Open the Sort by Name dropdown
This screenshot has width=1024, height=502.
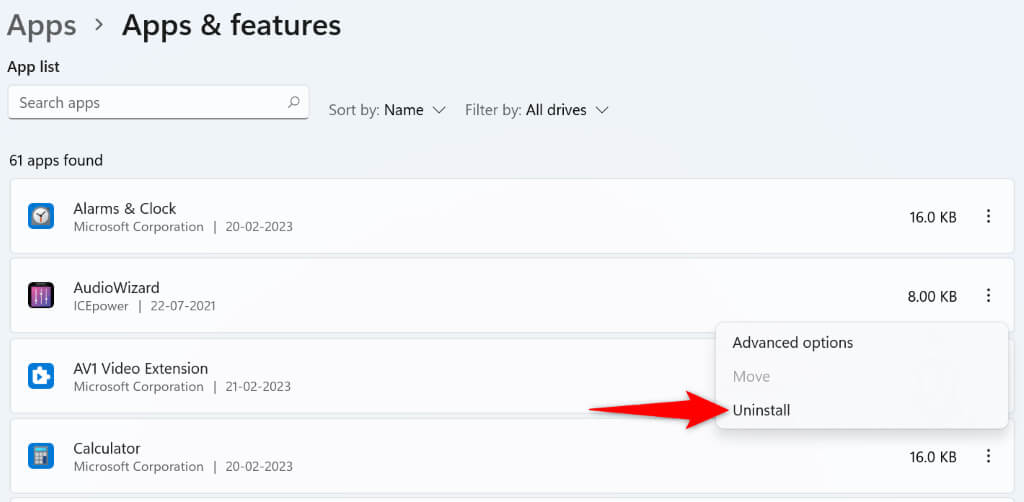pyautogui.click(x=387, y=110)
